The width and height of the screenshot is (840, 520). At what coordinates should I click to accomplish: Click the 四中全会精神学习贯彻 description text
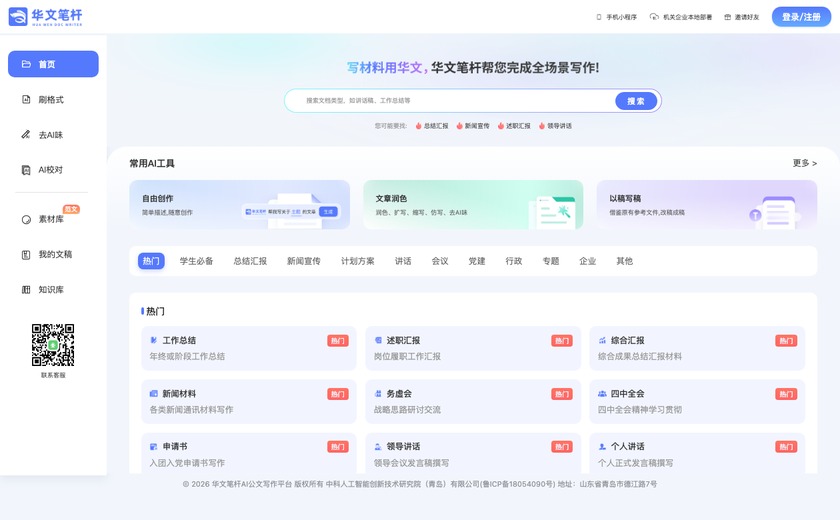640,410
